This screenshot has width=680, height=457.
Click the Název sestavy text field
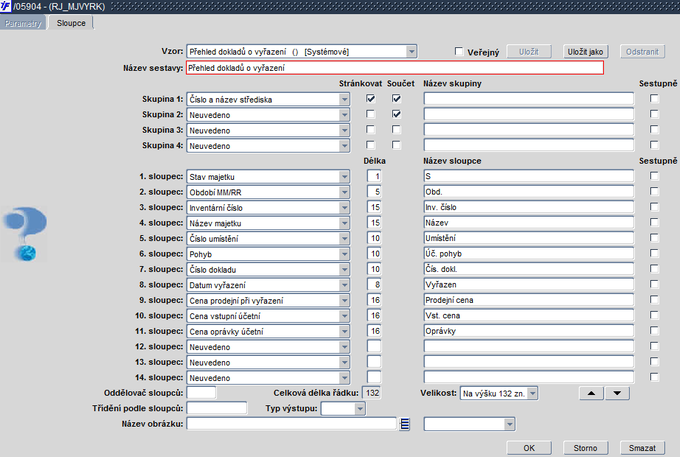point(395,68)
